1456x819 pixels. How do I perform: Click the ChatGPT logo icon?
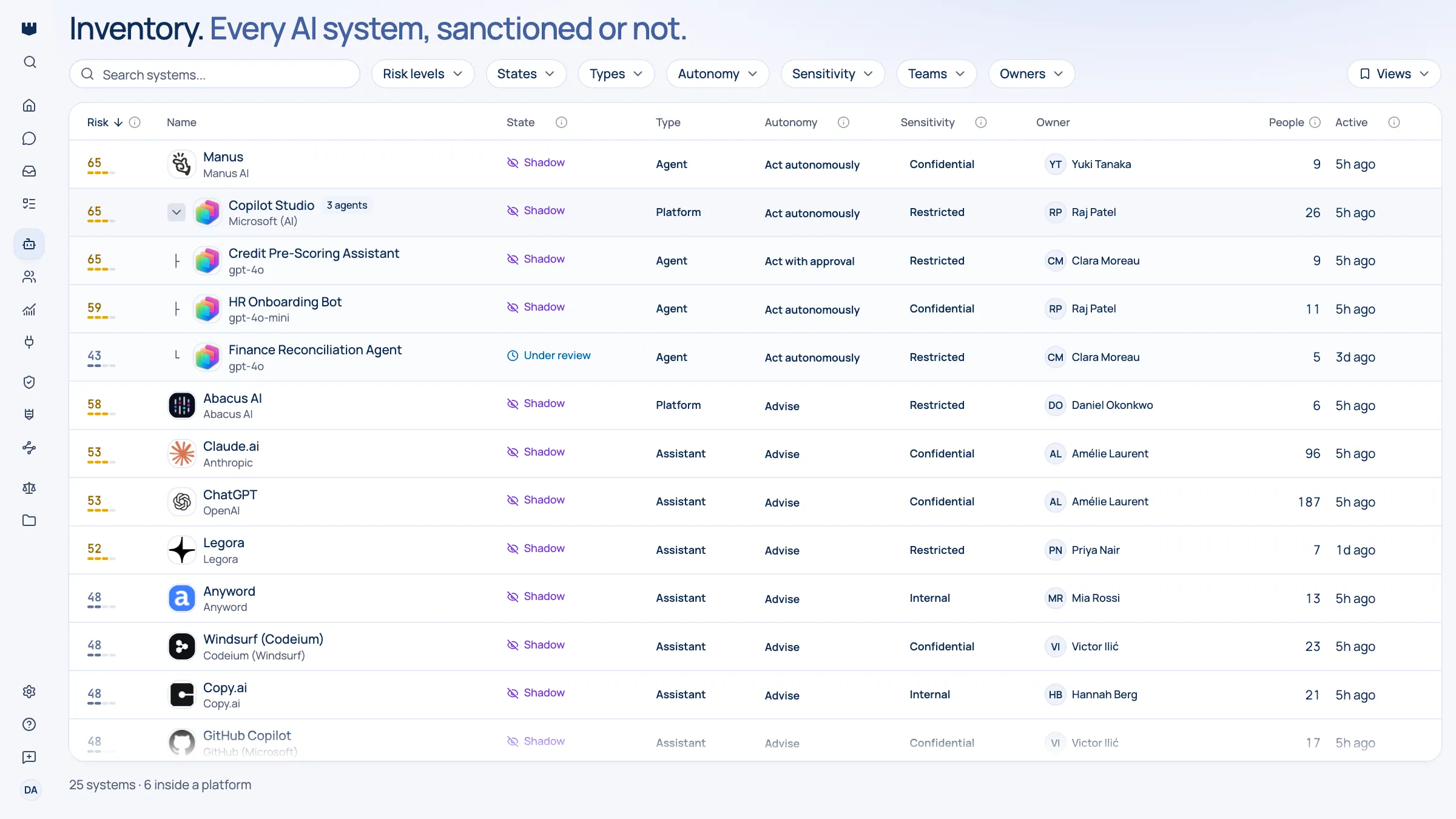181,502
